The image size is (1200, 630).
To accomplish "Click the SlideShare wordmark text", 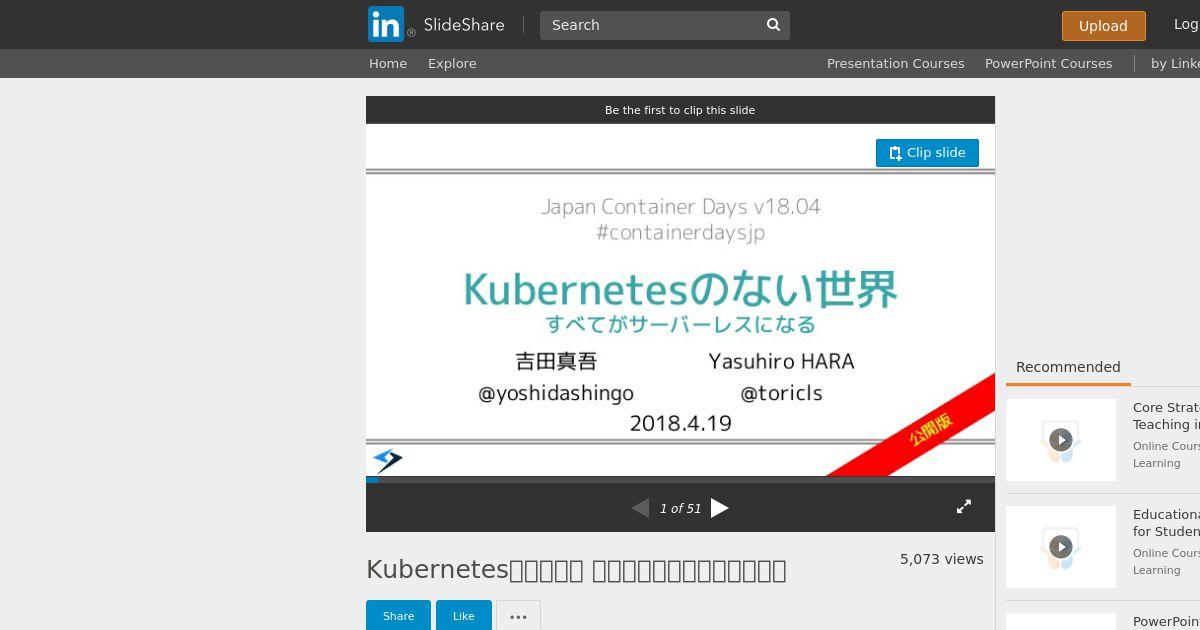I will pyautogui.click(x=464, y=25).
